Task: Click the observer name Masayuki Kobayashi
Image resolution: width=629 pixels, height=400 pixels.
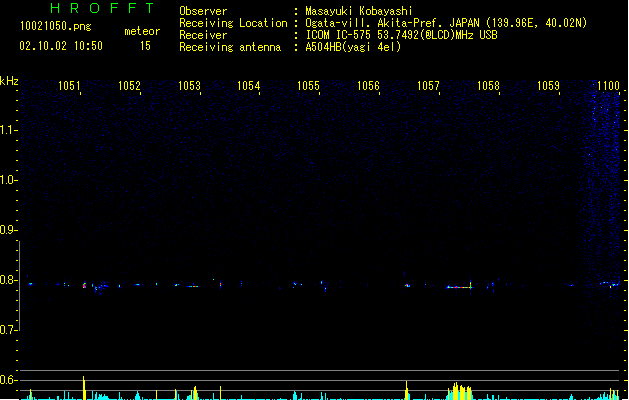Action: coord(359,11)
